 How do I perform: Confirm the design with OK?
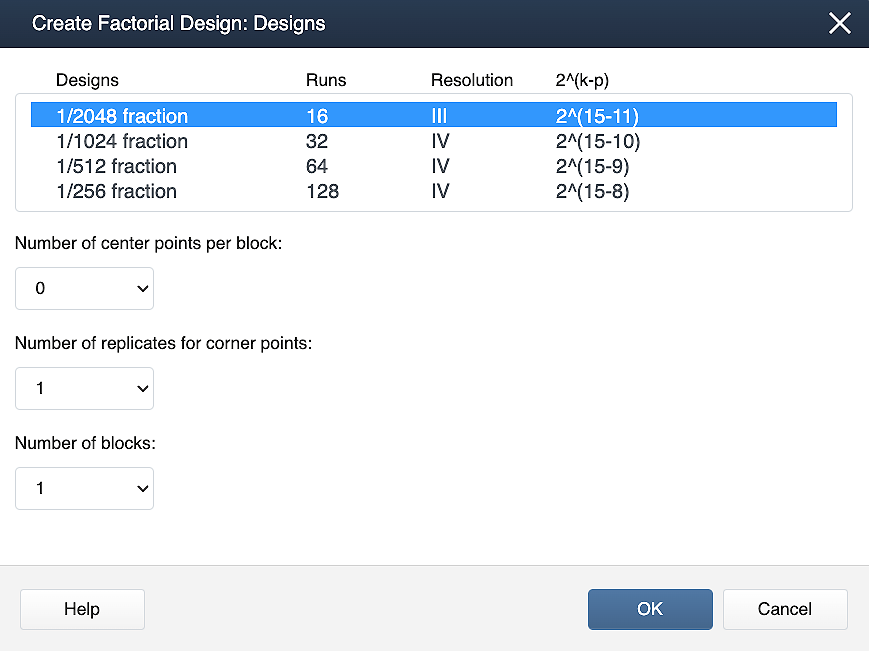(650, 609)
